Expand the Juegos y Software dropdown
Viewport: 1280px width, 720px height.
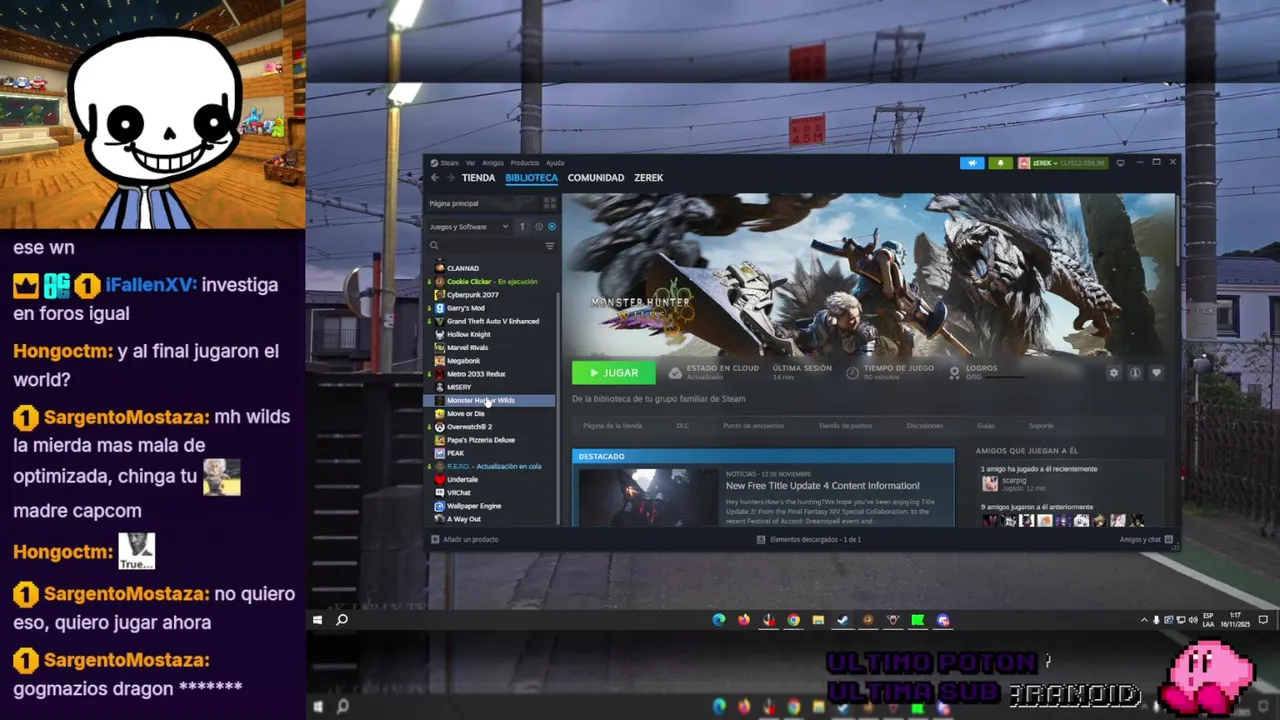click(x=470, y=227)
